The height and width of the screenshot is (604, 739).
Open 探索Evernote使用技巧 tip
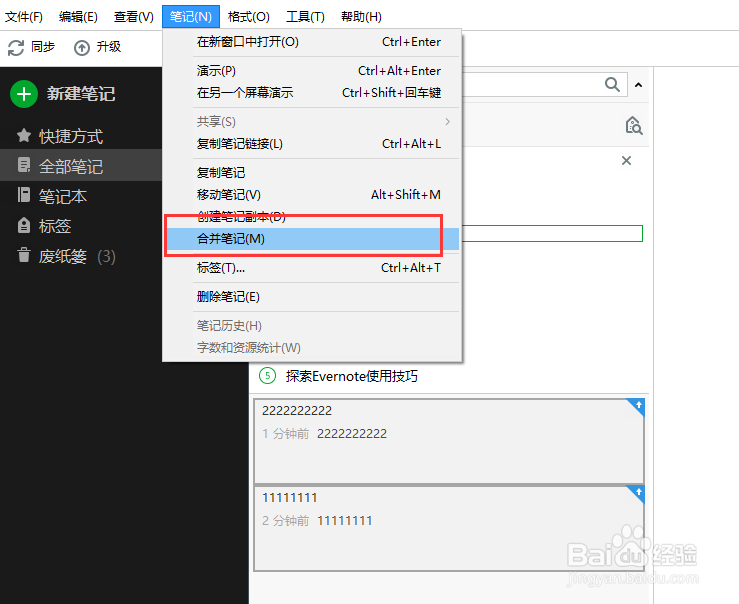point(352,376)
